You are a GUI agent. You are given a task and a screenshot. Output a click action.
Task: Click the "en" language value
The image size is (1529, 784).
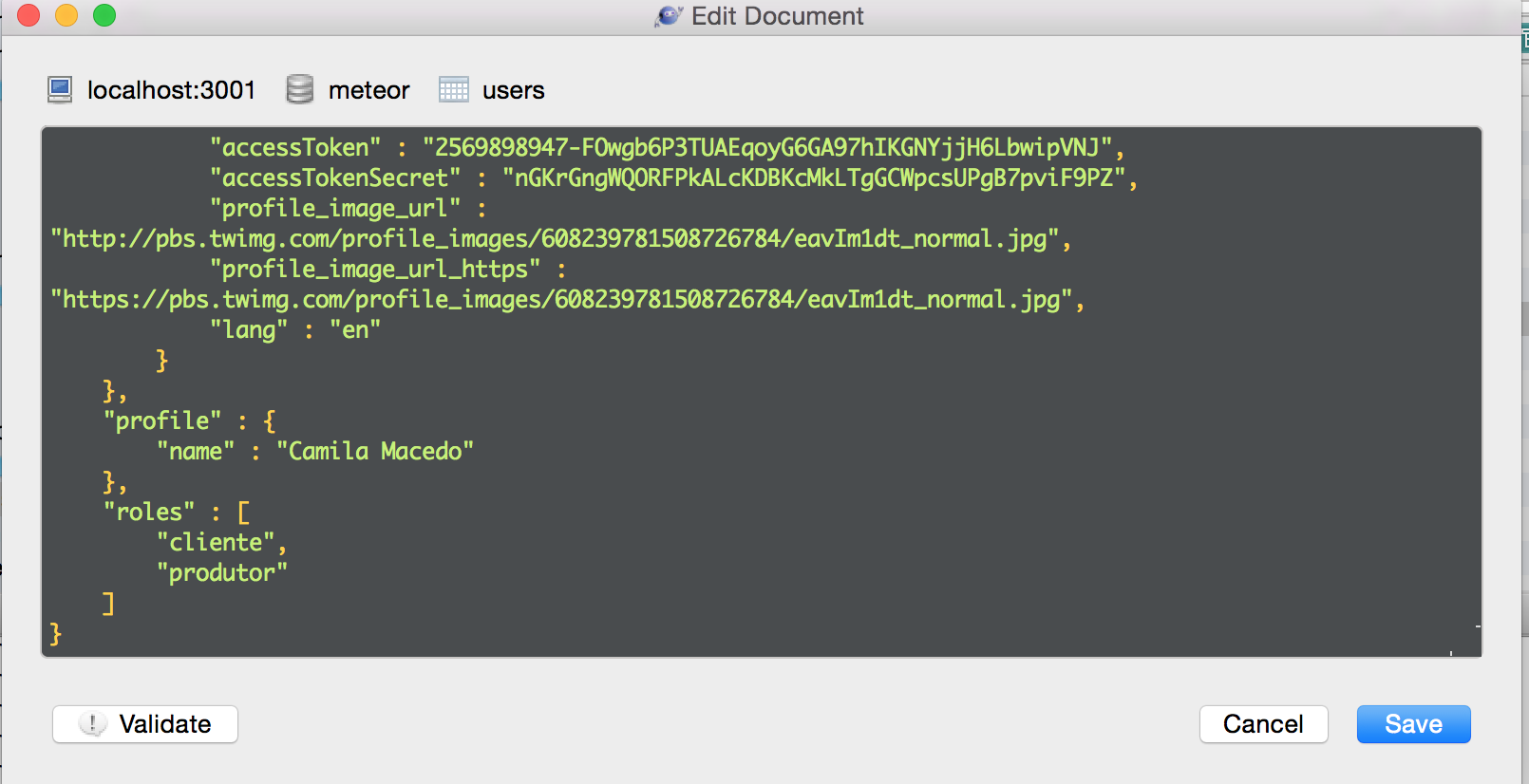coord(355,330)
